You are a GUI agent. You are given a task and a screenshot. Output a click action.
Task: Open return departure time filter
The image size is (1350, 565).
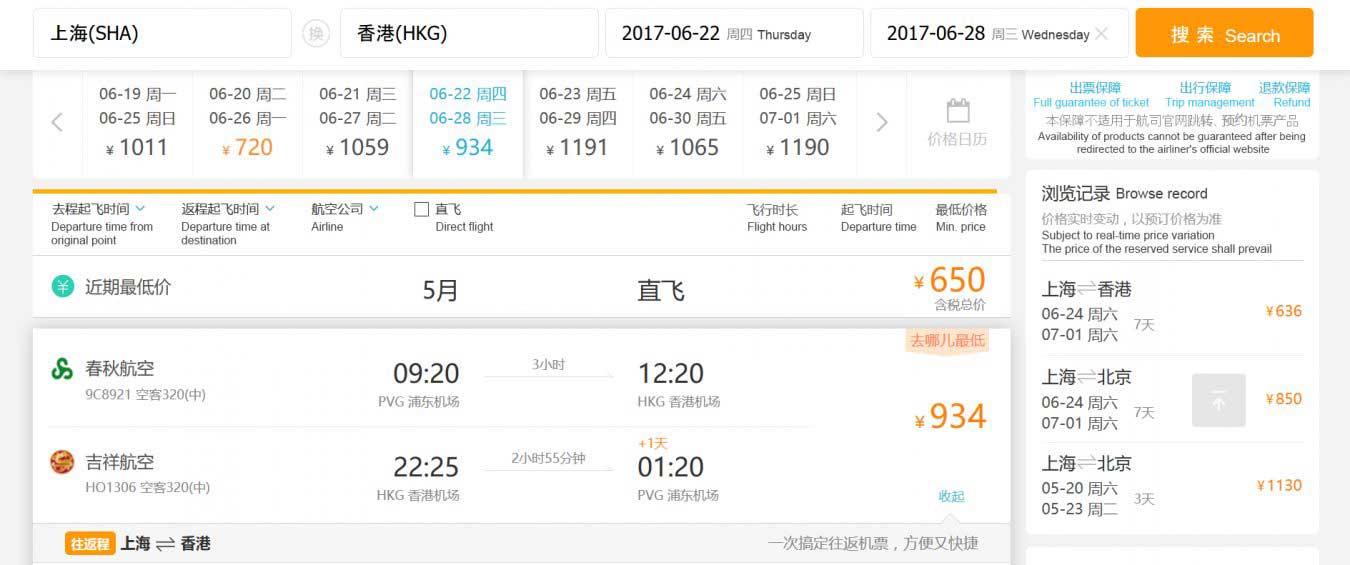[228, 210]
